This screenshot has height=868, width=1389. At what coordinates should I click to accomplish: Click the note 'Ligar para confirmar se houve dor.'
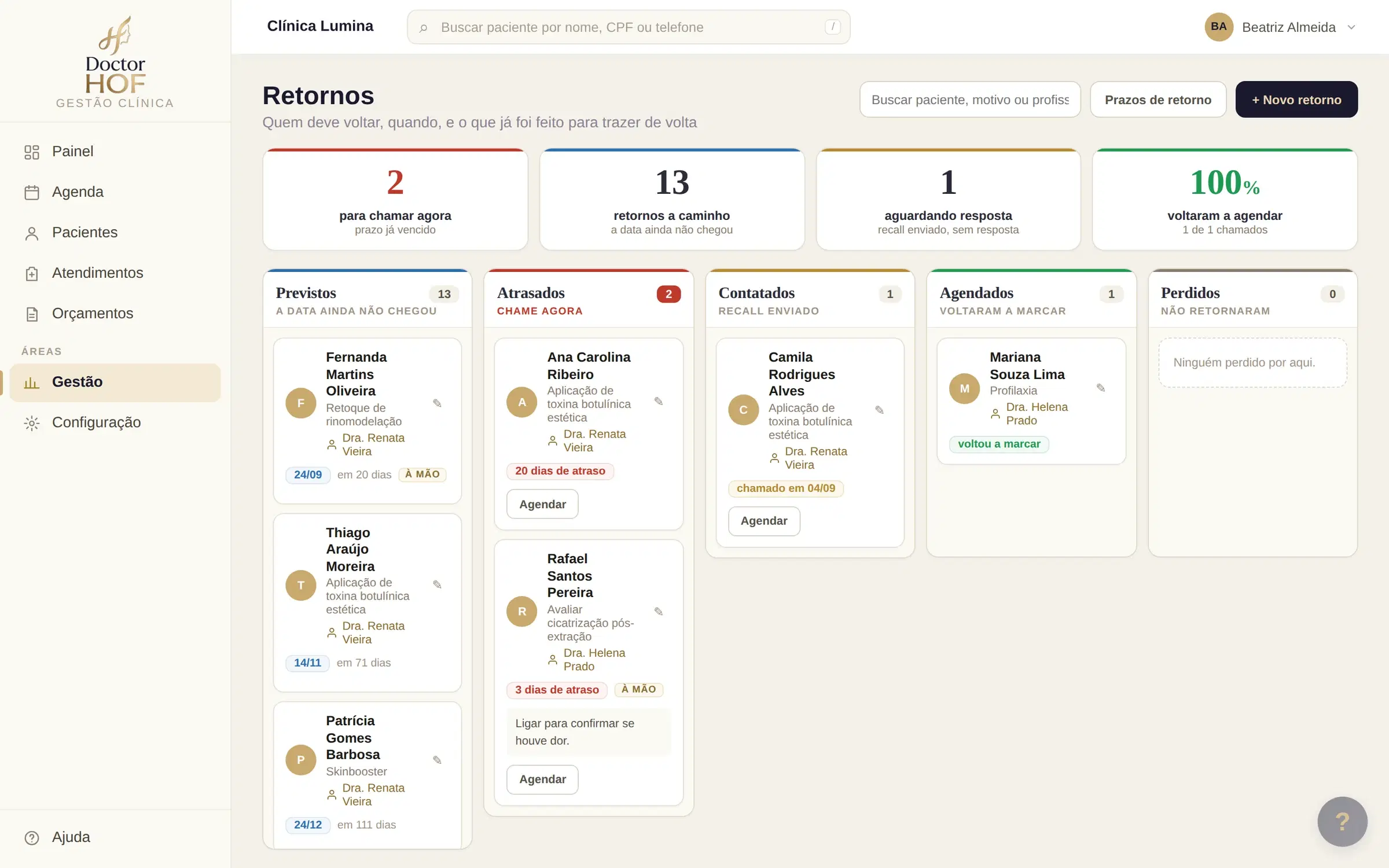(x=589, y=732)
